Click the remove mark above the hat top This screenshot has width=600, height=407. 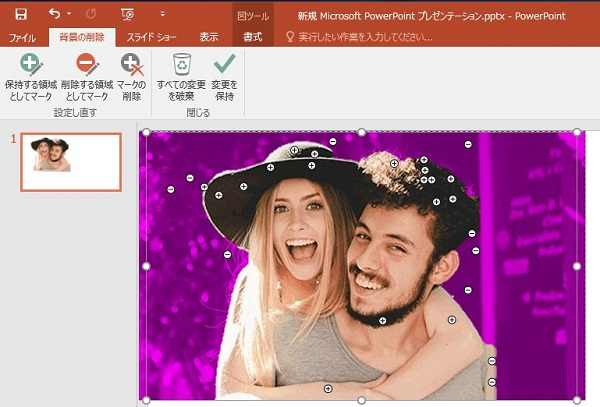coord(333,142)
